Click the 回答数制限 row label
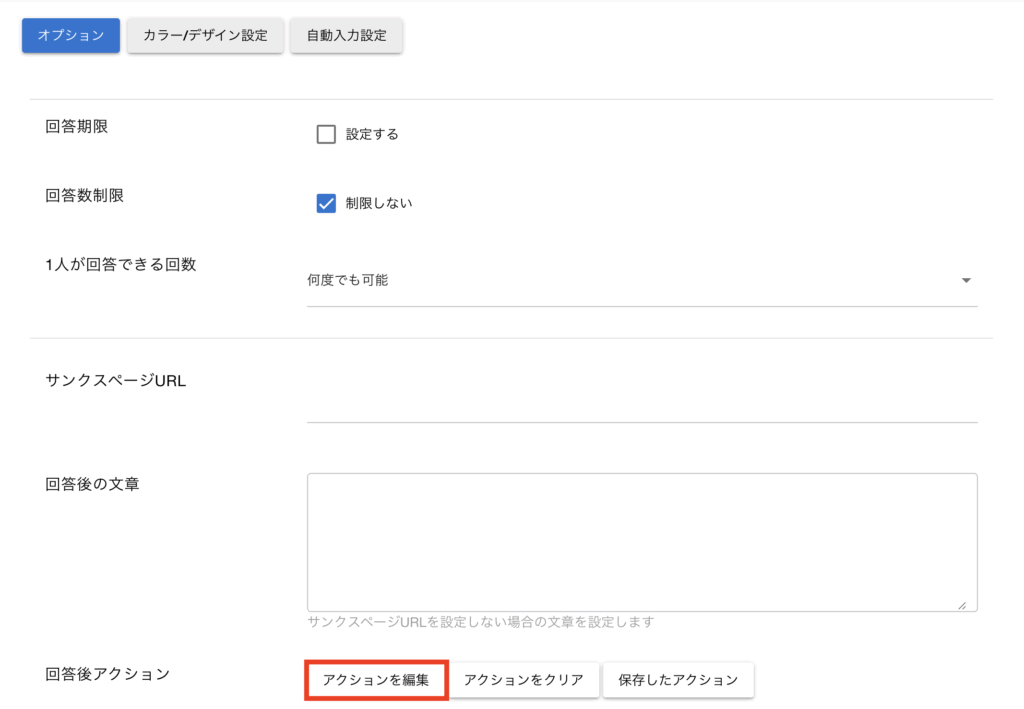Image resolution: width=1024 pixels, height=709 pixels. 85,196
